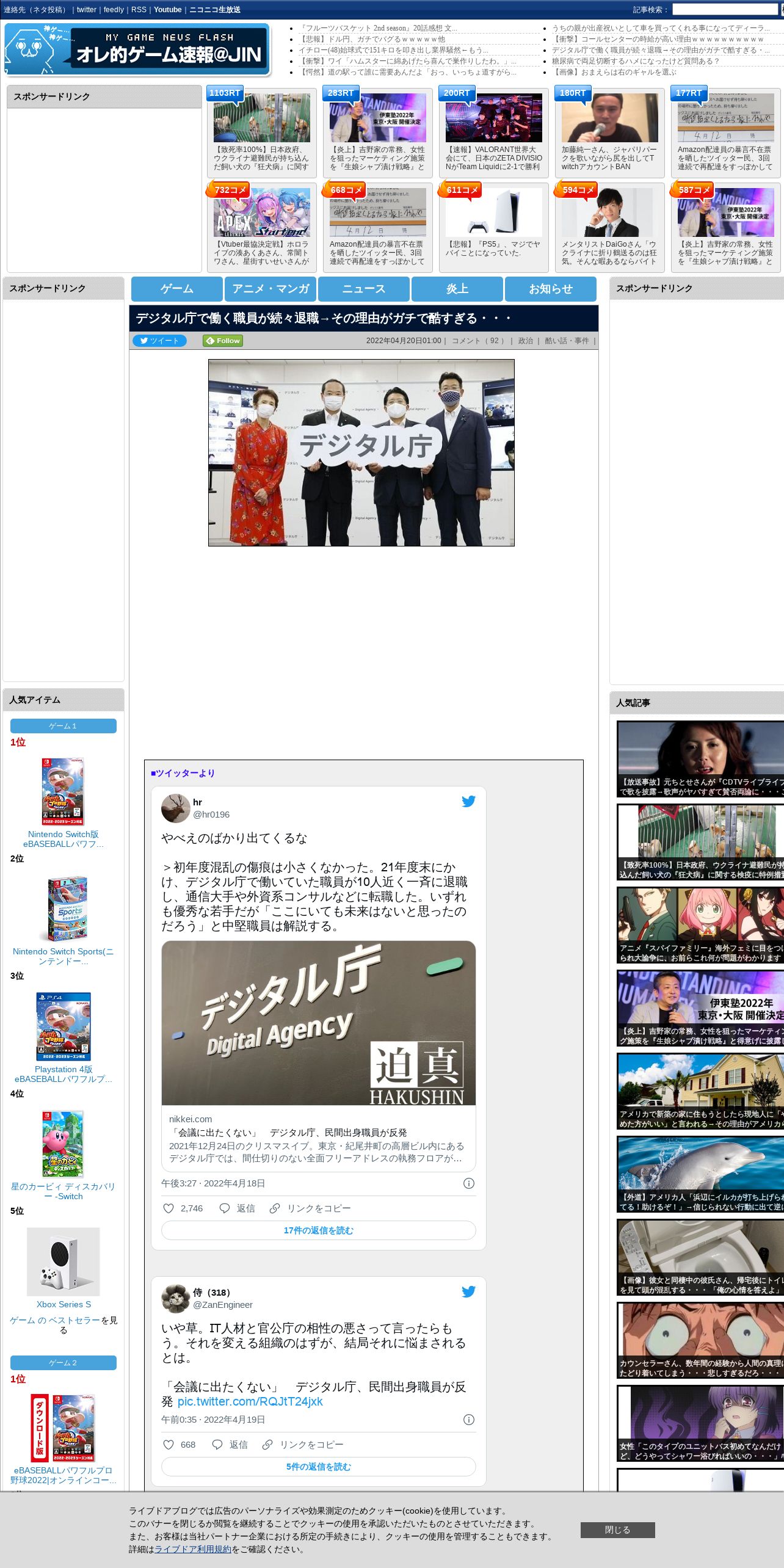Click the @hr0196 handle
Screen dimensions: 784x1568
pyautogui.click(x=211, y=815)
